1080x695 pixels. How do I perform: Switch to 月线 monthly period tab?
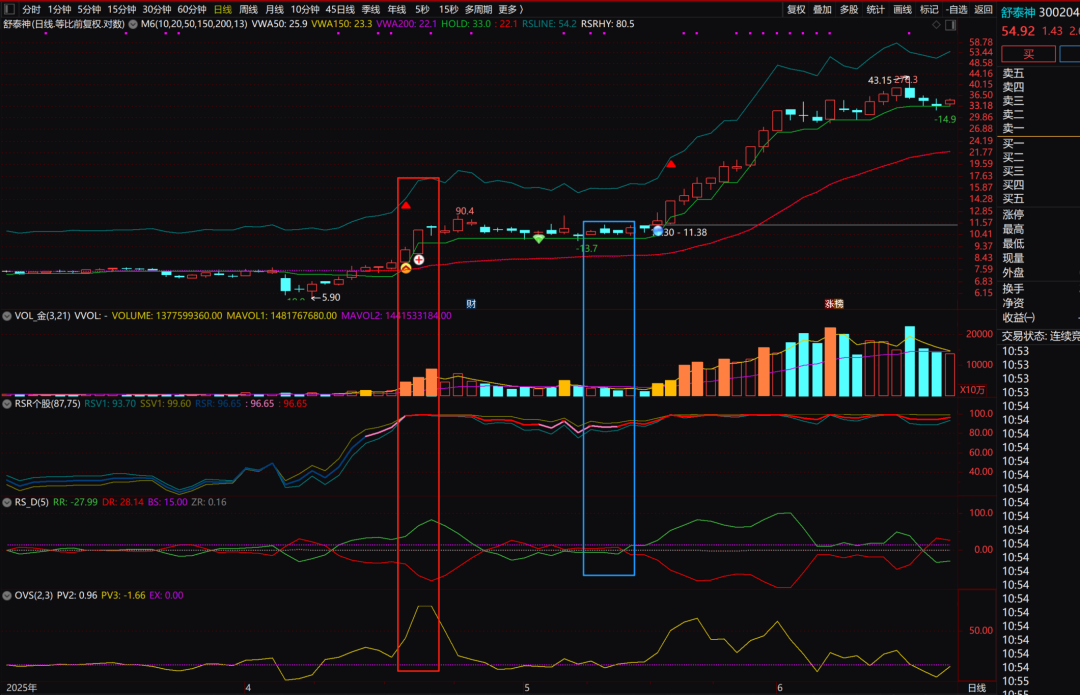coord(274,10)
